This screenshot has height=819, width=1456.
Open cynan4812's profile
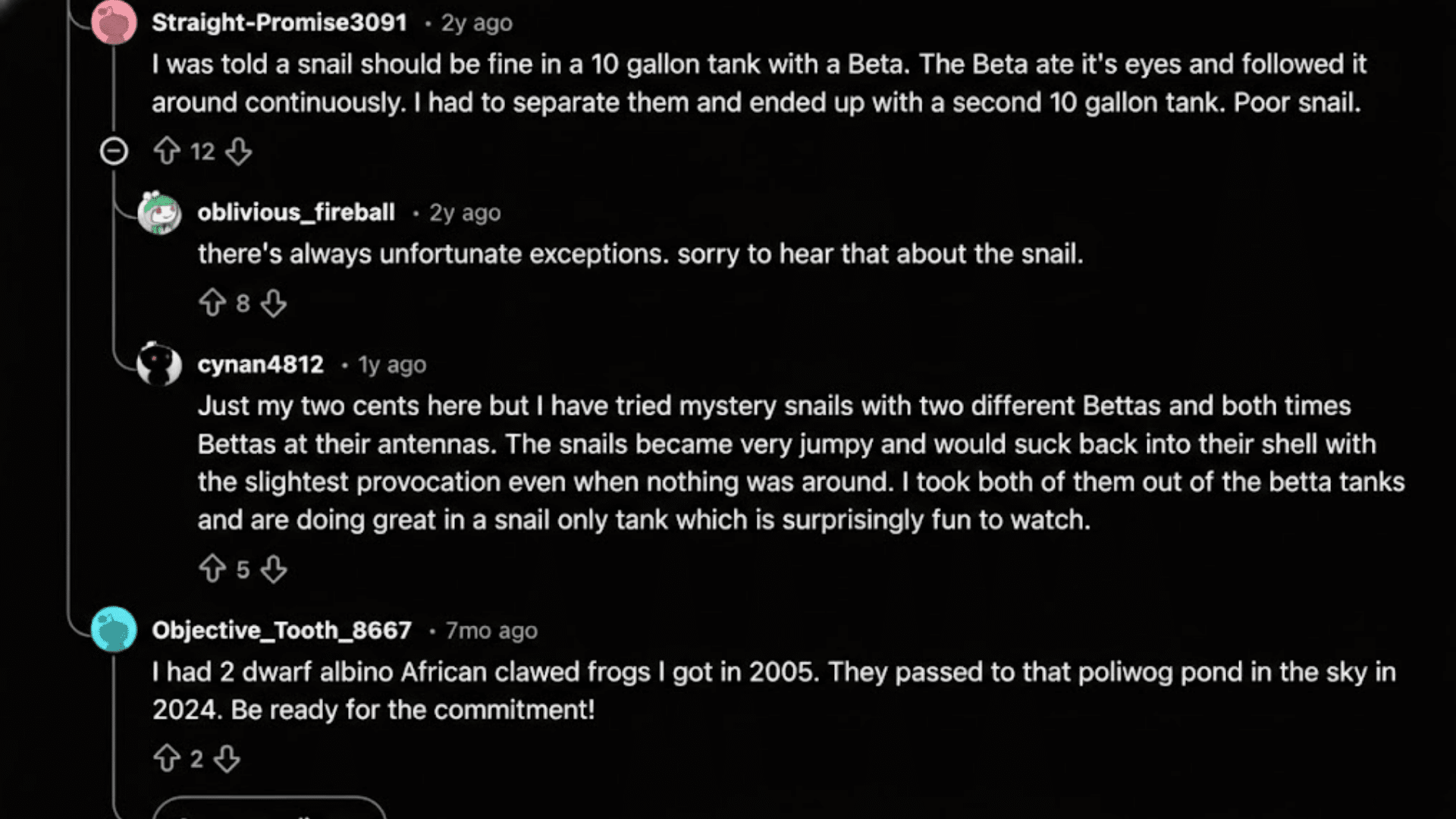pos(261,365)
